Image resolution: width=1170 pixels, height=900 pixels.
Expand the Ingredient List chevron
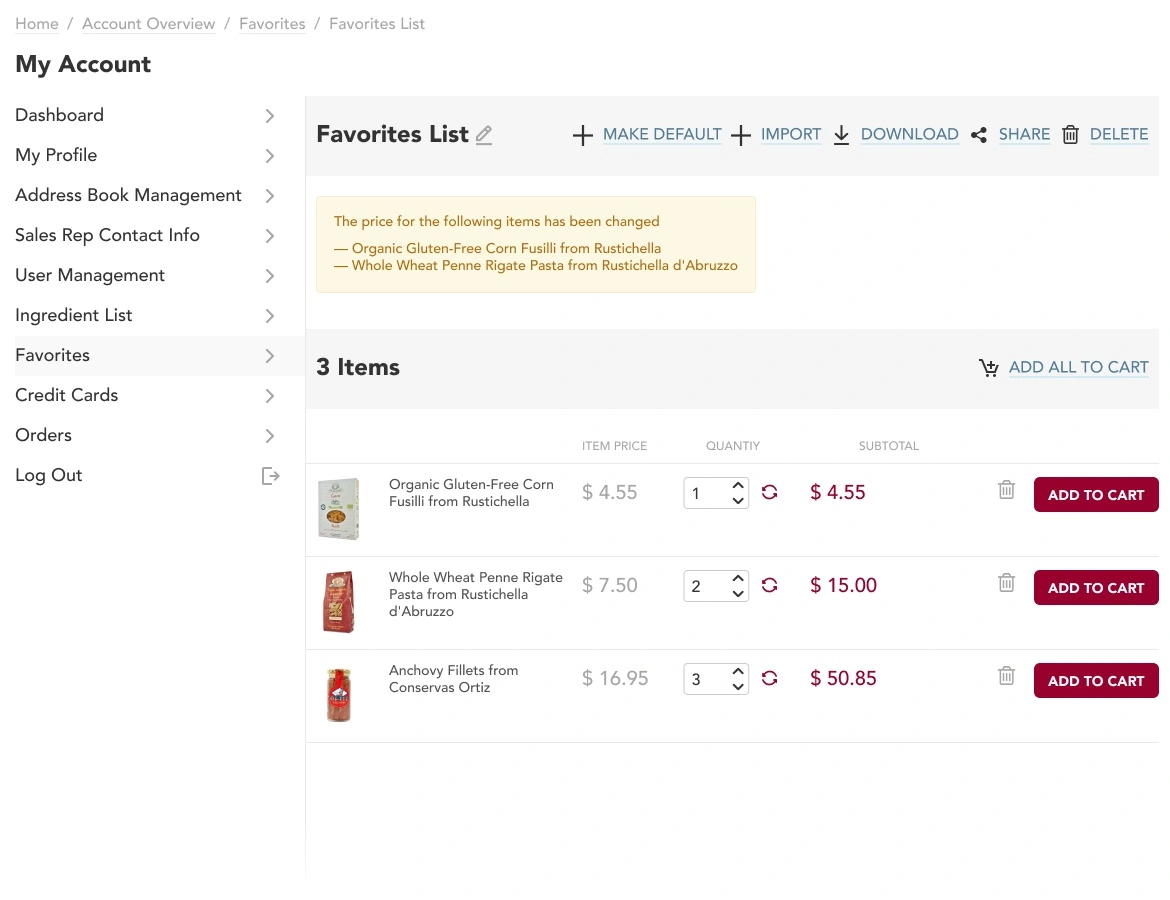(270, 316)
